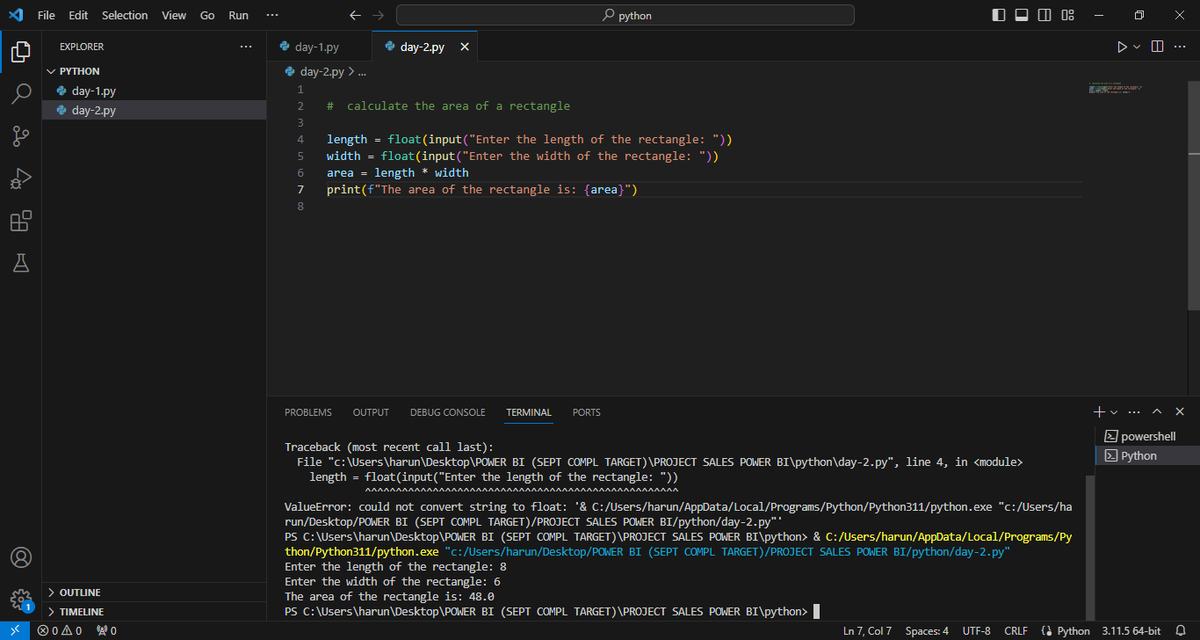1200x640 pixels.
Task: Open the Manage gear icon
Action: 21,600
